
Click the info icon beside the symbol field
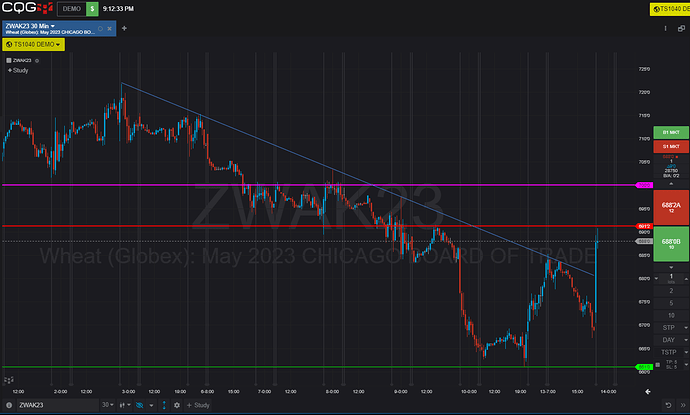9,405
